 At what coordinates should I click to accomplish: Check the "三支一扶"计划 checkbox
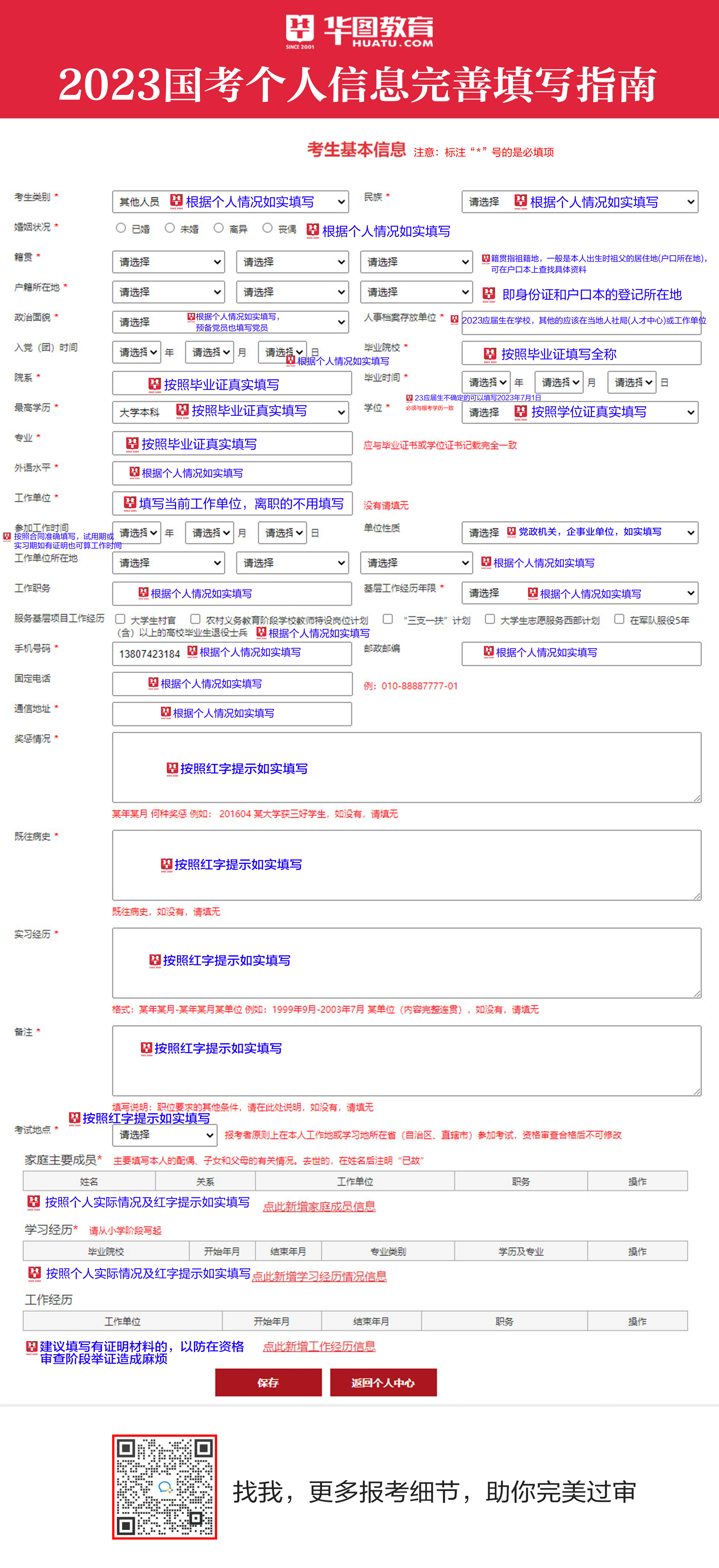pos(387,619)
